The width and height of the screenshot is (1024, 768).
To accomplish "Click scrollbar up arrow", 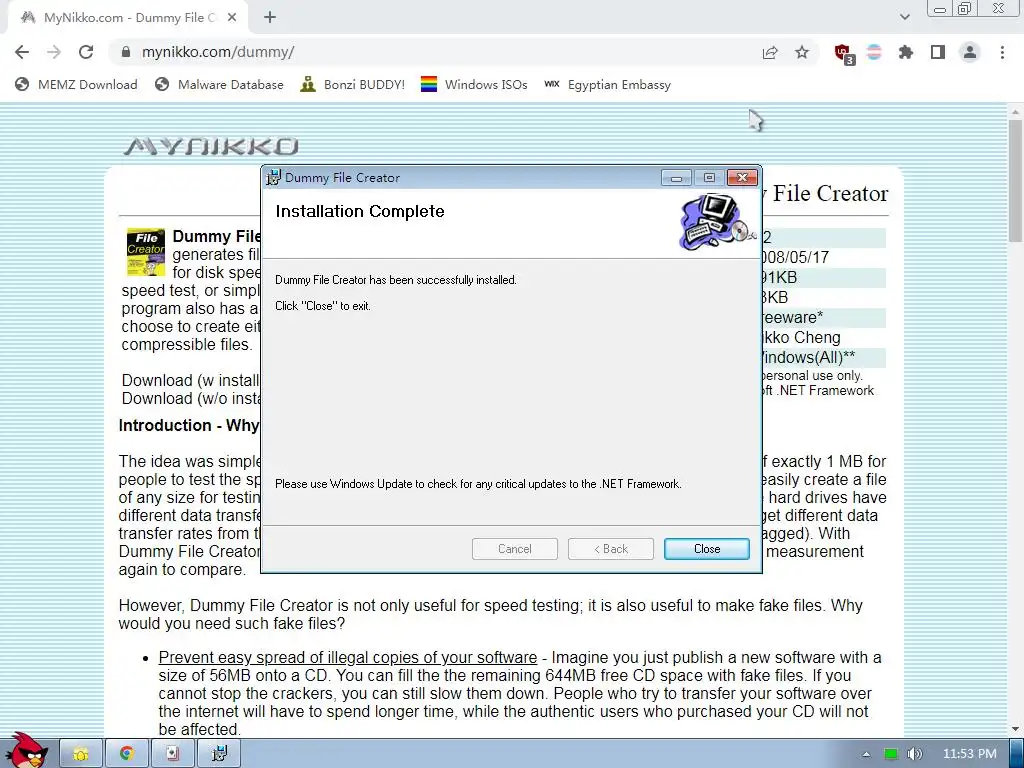I will pos(1015,112).
